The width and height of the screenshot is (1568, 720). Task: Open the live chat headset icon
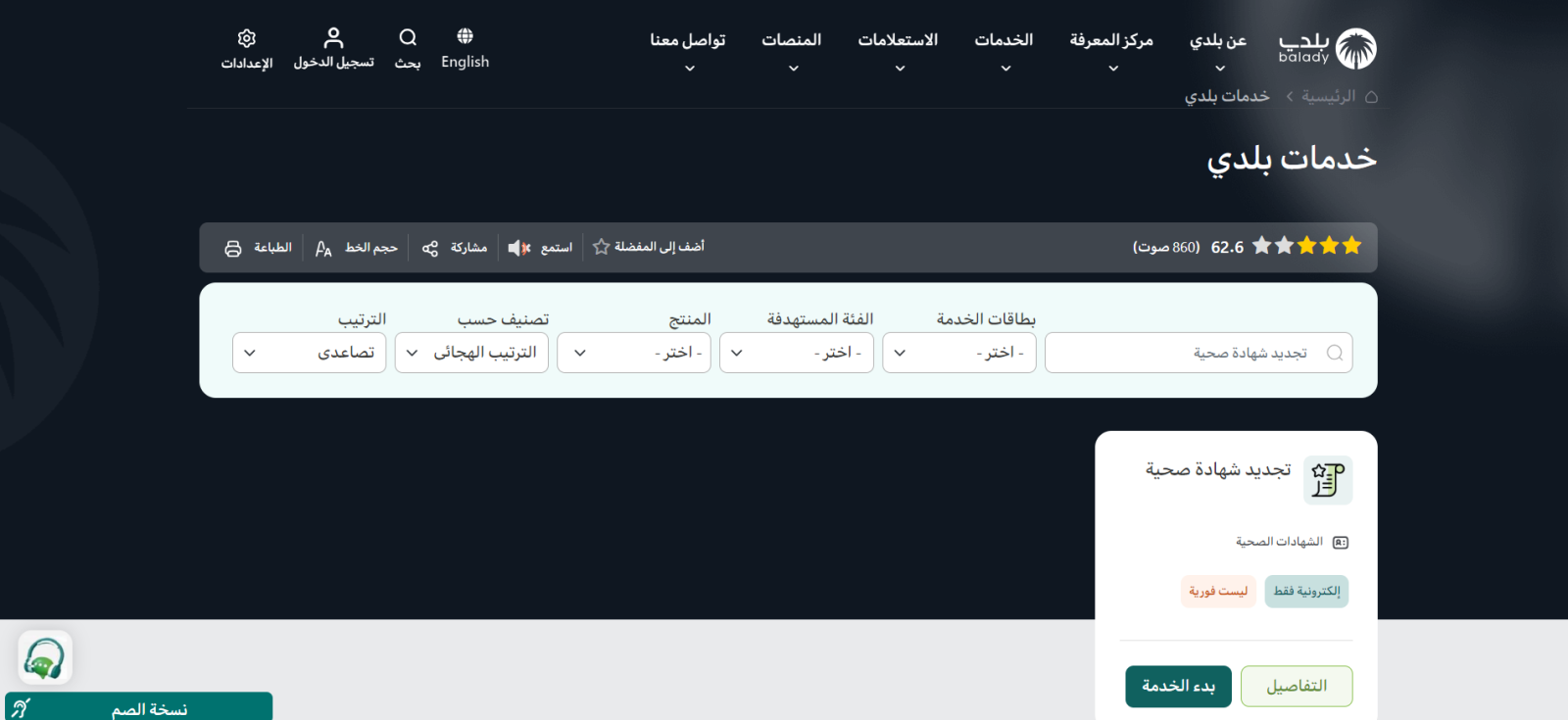pos(45,657)
